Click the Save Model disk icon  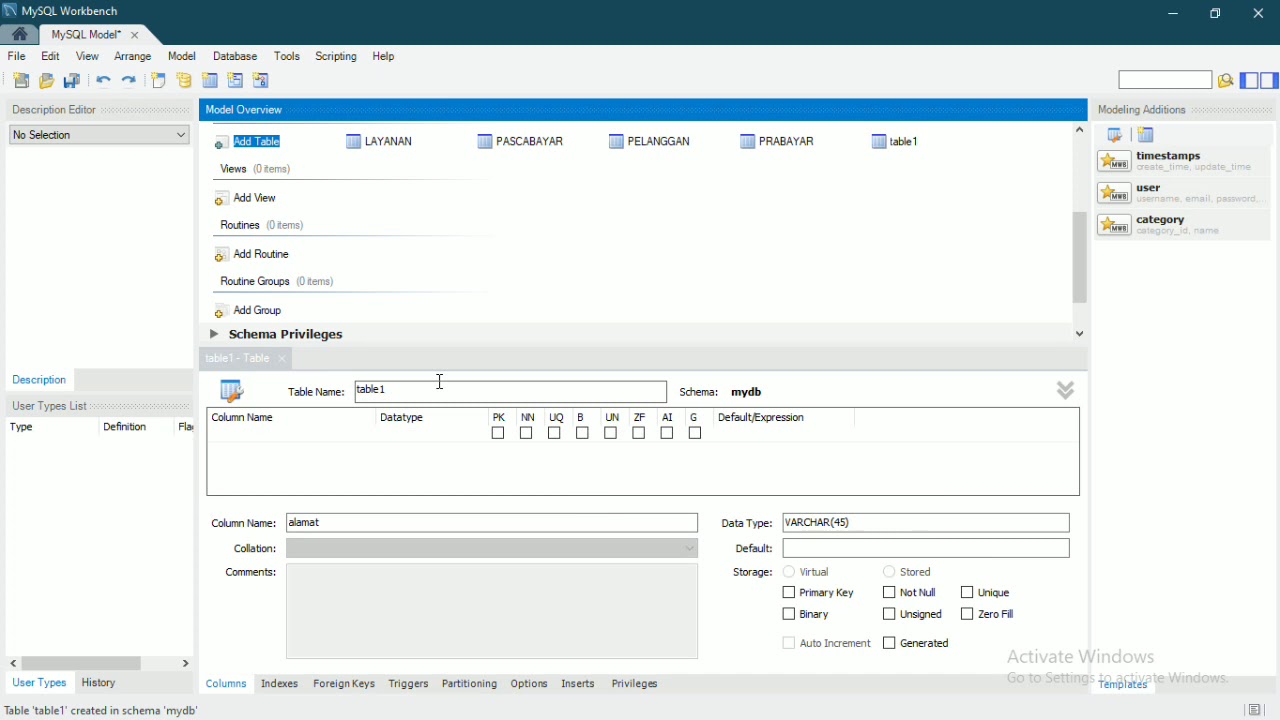[72, 81]
